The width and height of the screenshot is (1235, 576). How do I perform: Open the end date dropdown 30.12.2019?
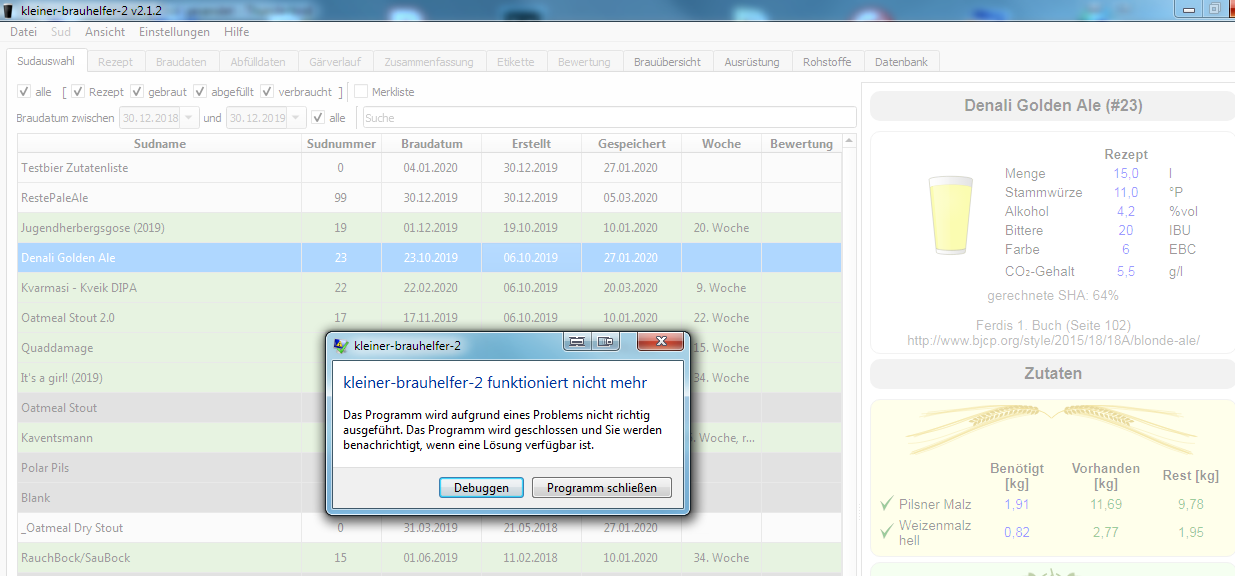[298, 118]
